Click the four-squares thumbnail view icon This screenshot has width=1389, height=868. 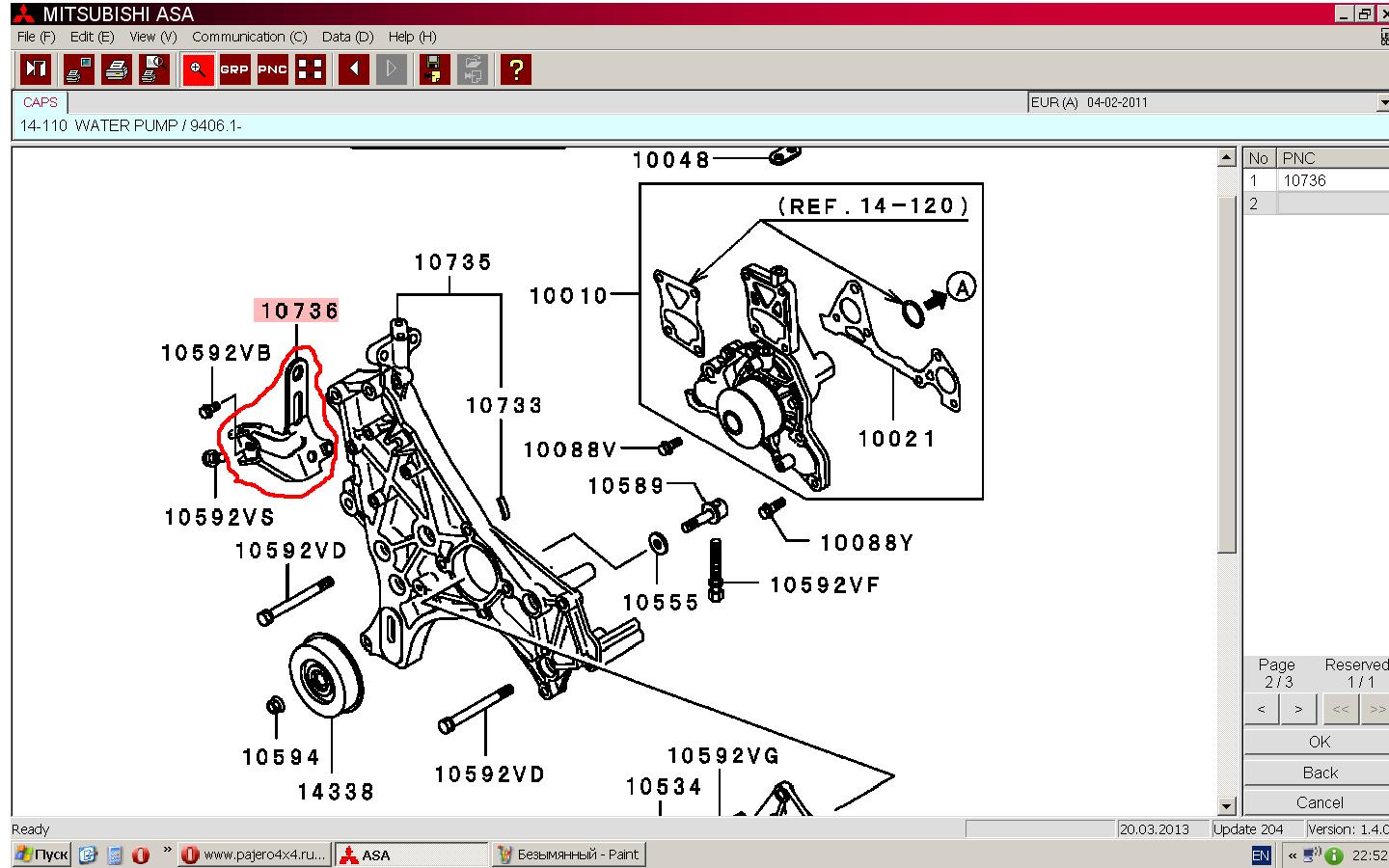click(x=310, y=69)
